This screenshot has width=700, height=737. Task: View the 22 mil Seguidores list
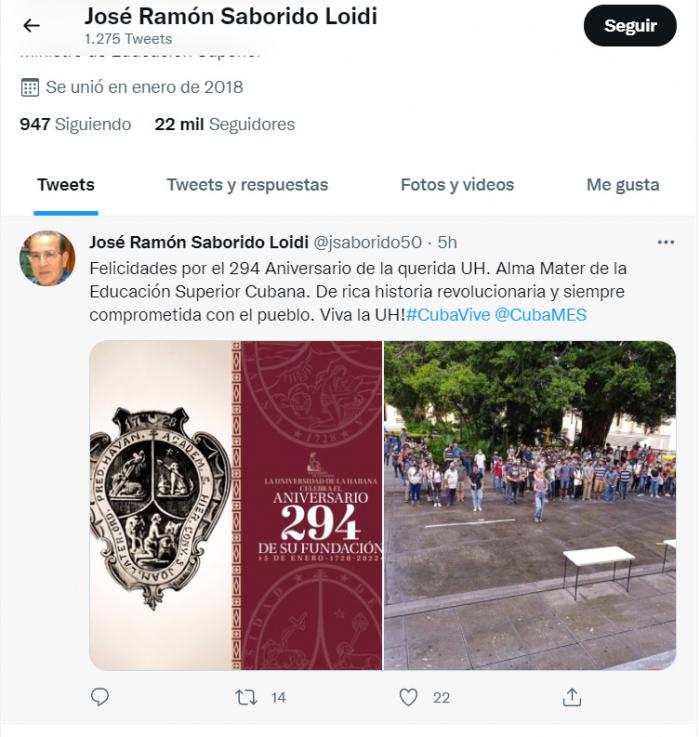pyautogui.click(x=225, y=125)
